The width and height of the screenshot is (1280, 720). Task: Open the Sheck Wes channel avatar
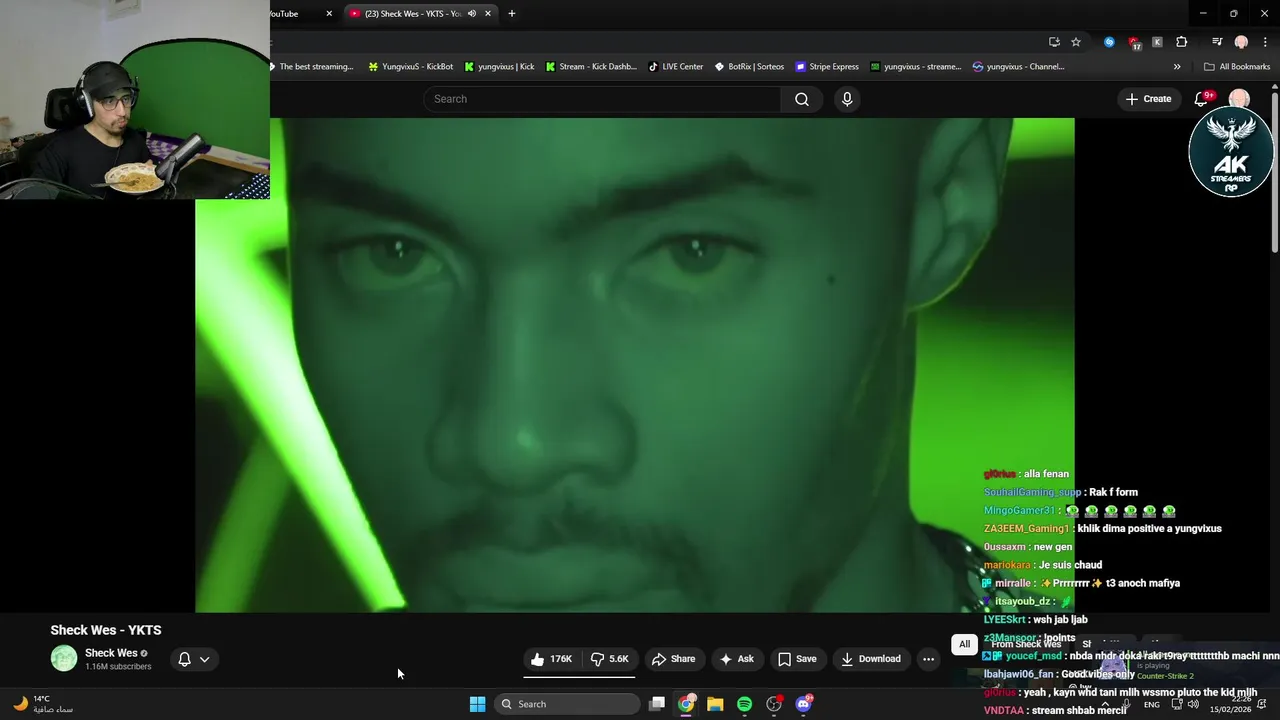coord(64,658)
